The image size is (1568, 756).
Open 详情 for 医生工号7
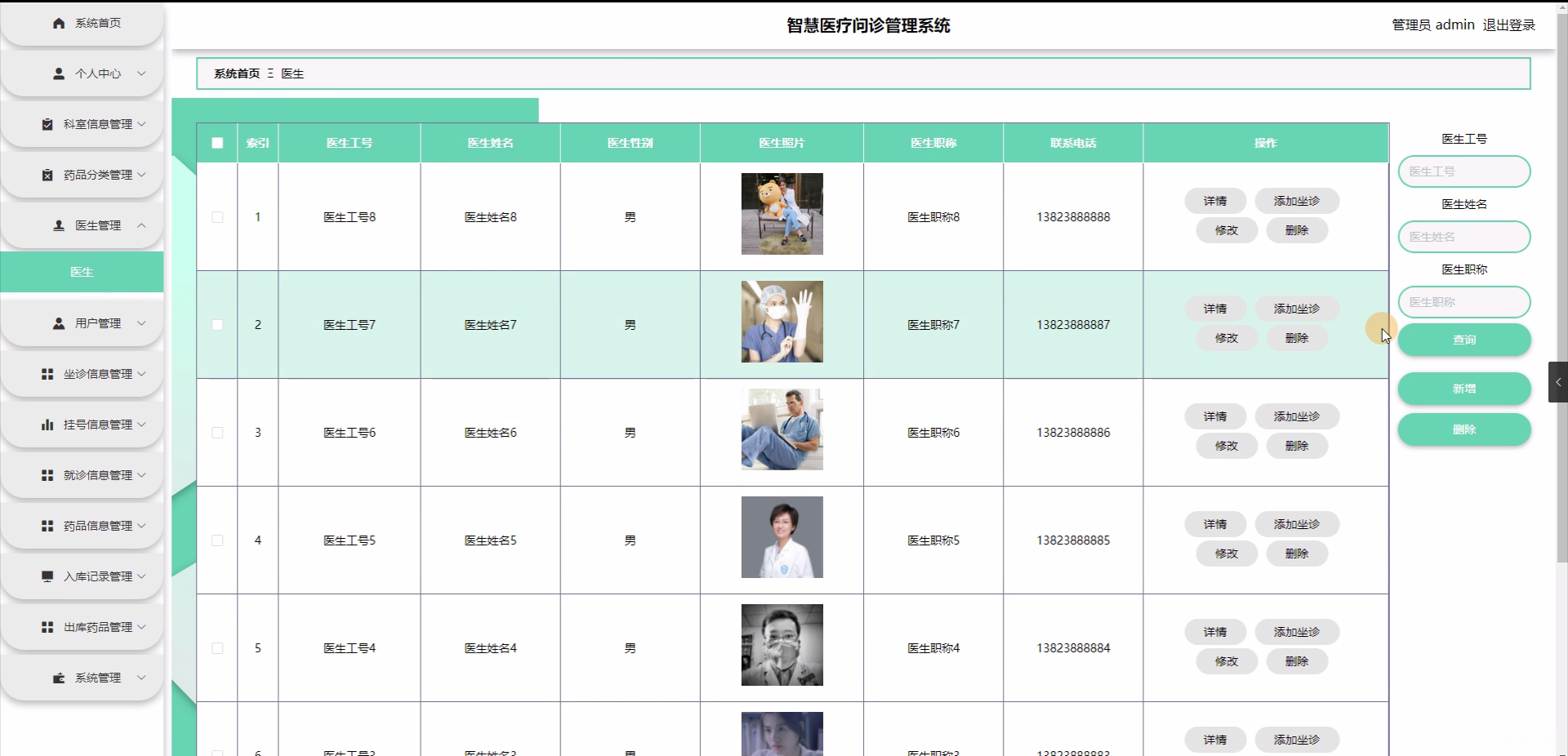click(1215, 309)
